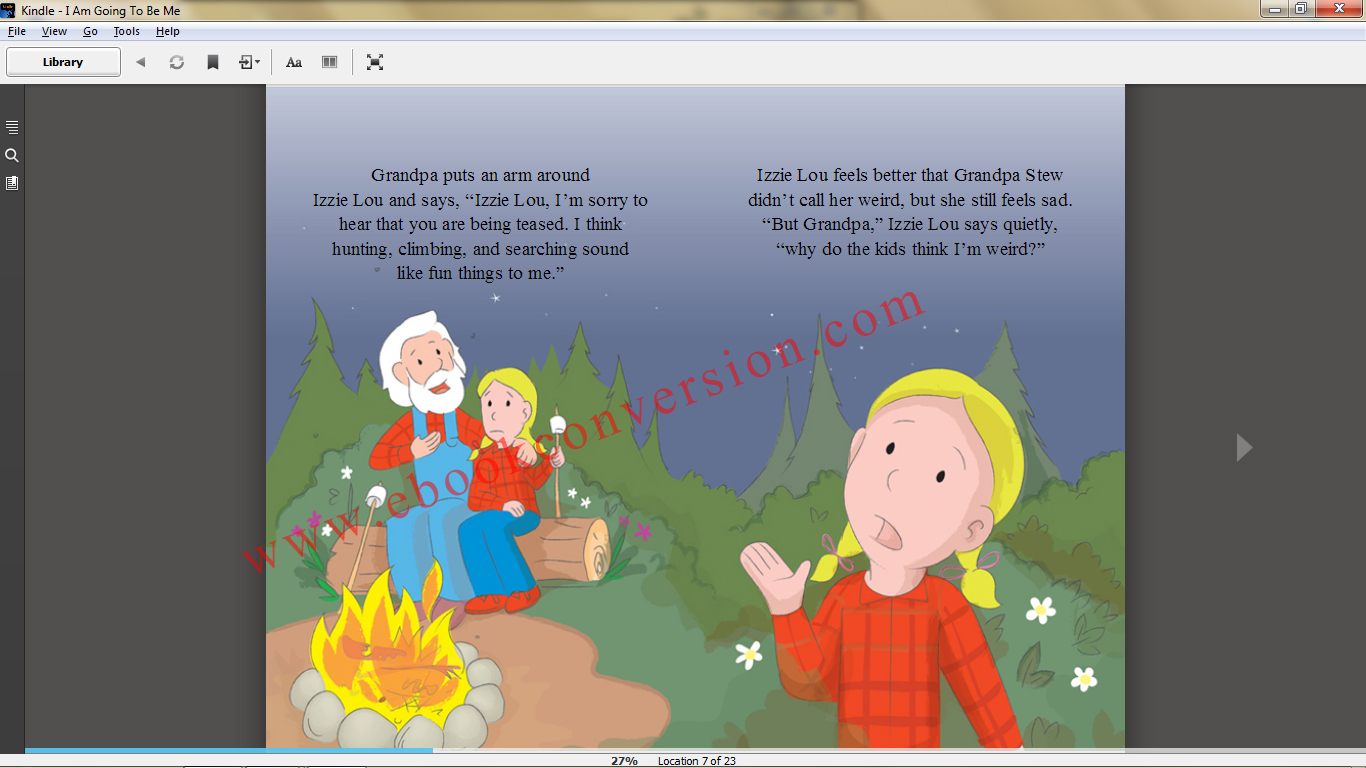Image resolution: width=1366 pixels, height=768 pixels.
Task: Click Location 7 of 23 status text
Action: (x=697, y=761)
